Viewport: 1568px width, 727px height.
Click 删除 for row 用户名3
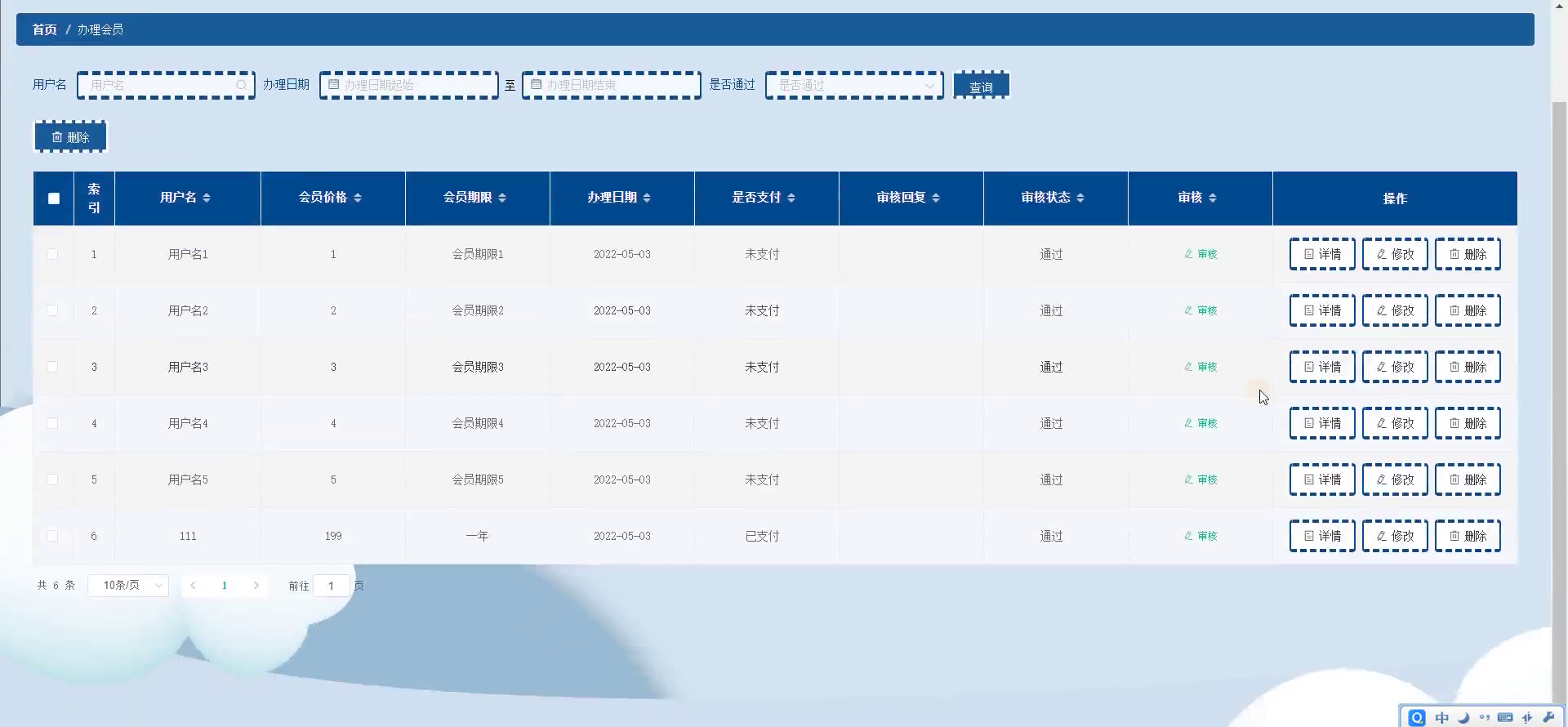1468,367
